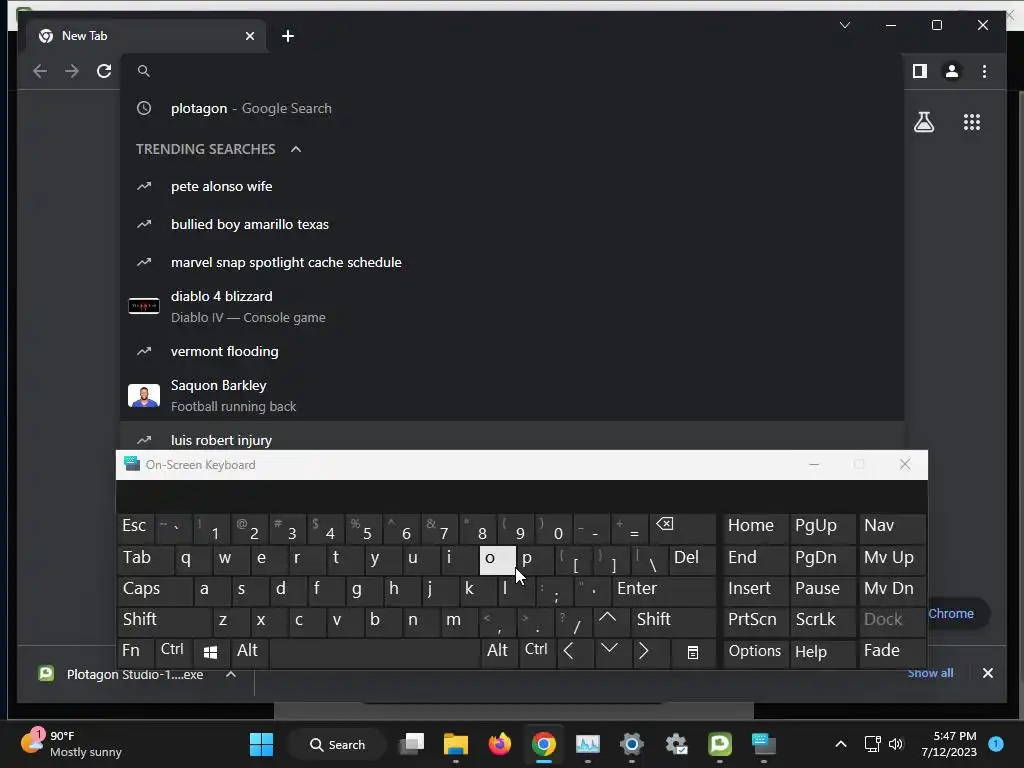Click 'Show all' downloads link
This screenshot has width=1024, height=768.
point(930,673)
